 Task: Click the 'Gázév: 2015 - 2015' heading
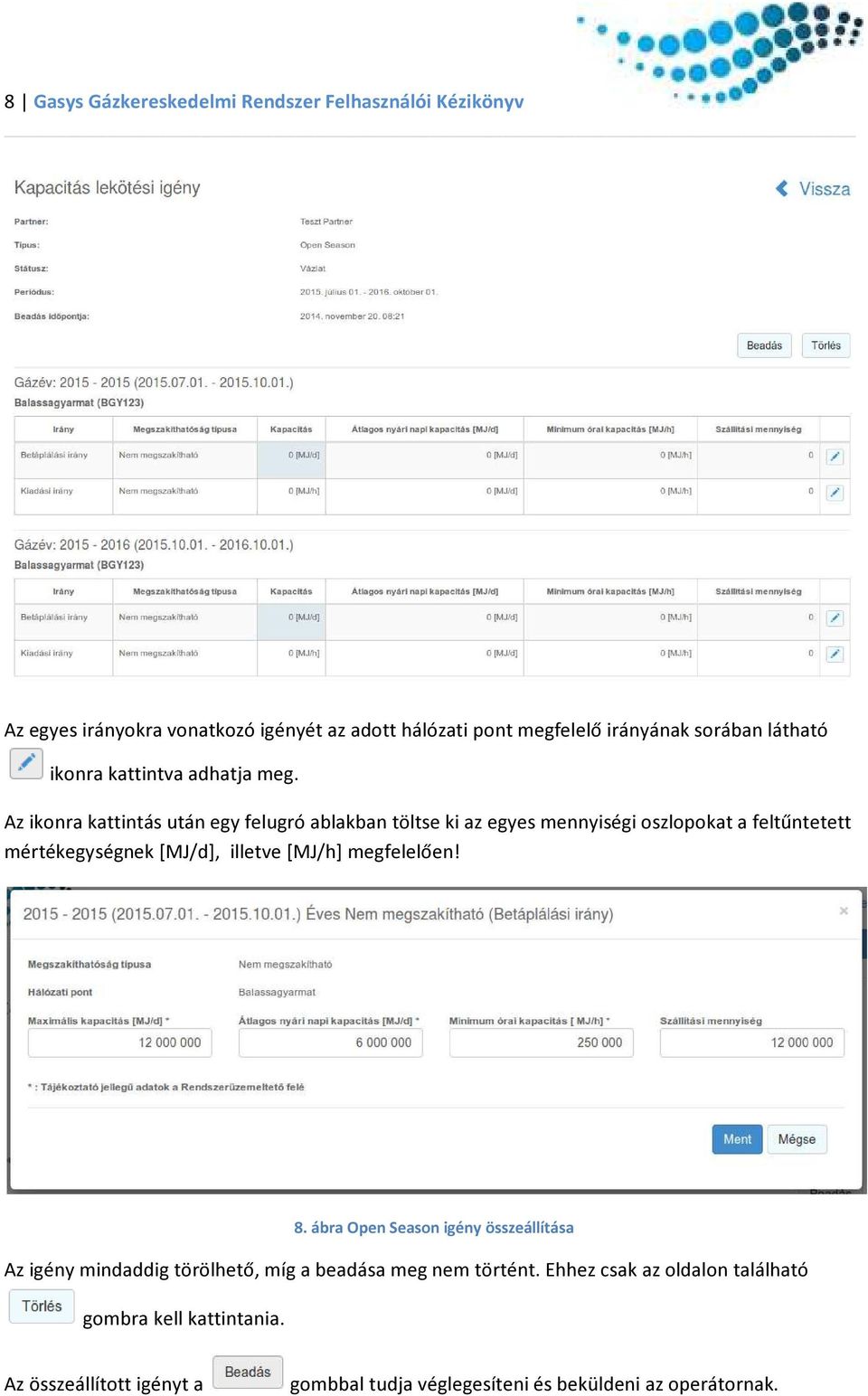(154, 382)
